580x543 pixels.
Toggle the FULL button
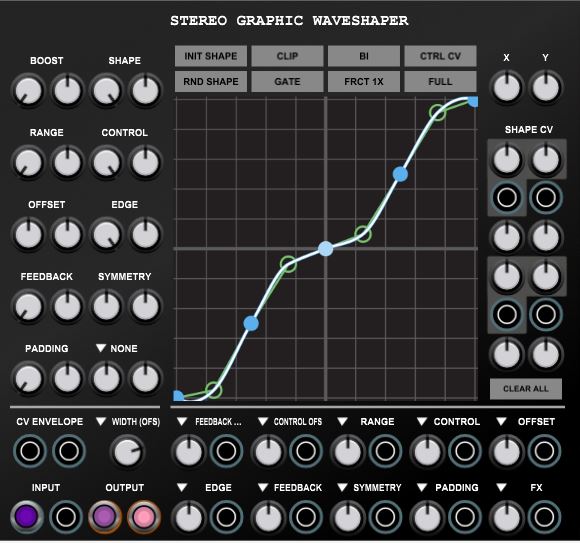[440, 81]
